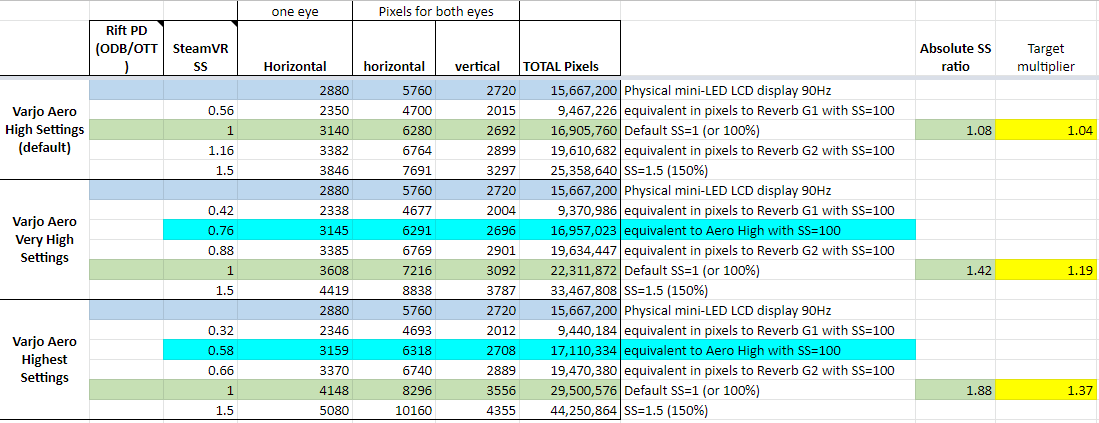The height and width of the screenshot is (423, 1099).
Task: Select the cell containing 3846
Action: (296, 170)
